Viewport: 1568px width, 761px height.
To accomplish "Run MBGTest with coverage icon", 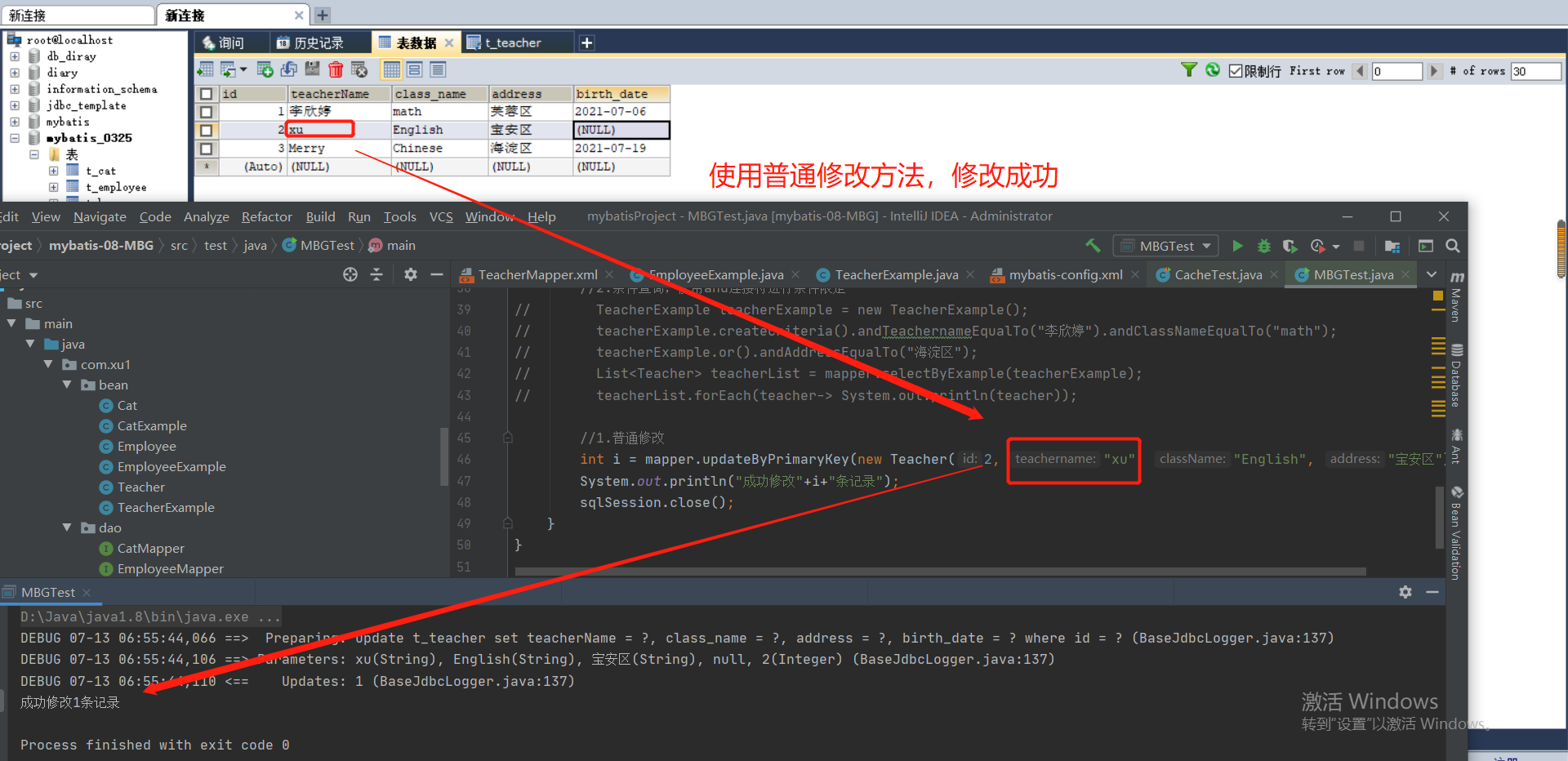I will tap(1290, 246).
